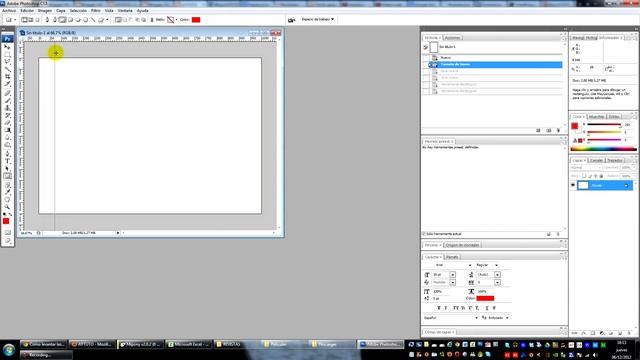This screenshot has height=360, width=640.
Task: Click the Go to Bridge icon
Action: point(291,20)
